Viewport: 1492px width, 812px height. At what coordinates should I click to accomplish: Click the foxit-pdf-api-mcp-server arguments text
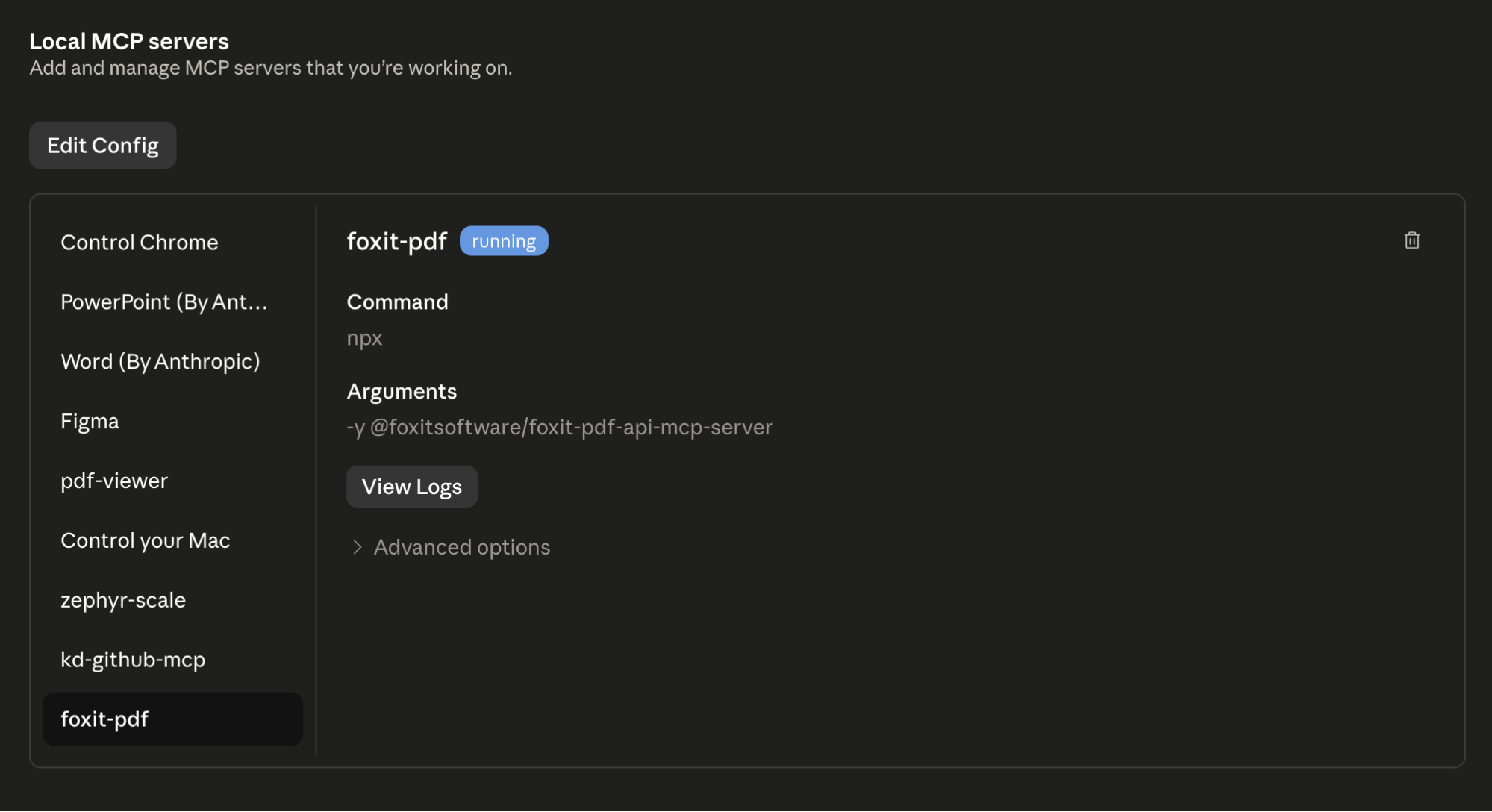[560, 427]
